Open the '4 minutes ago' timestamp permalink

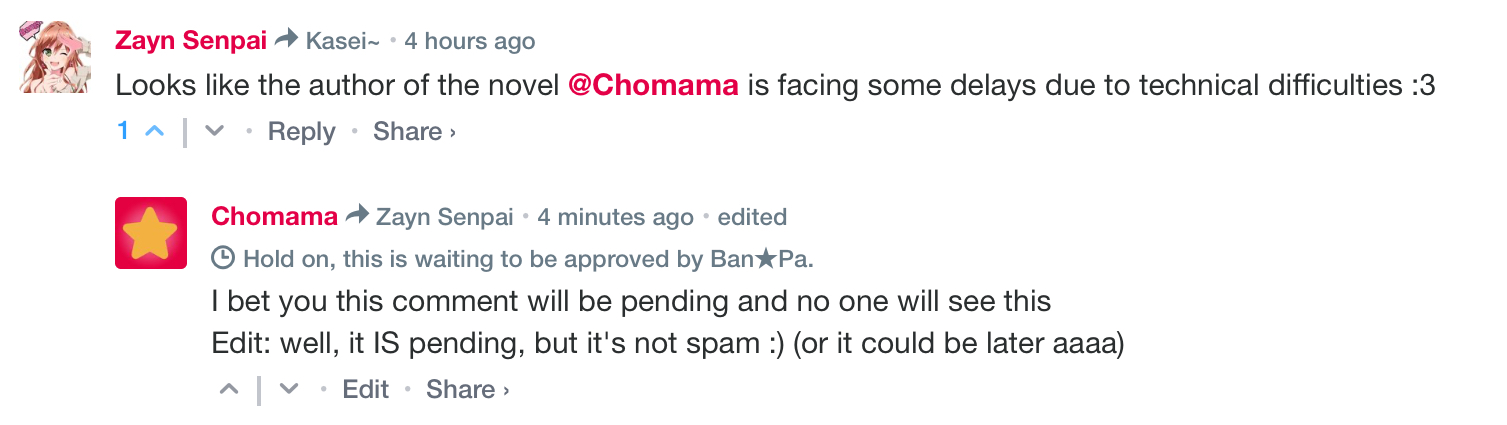pyautogui.click(x=615, y=217)
